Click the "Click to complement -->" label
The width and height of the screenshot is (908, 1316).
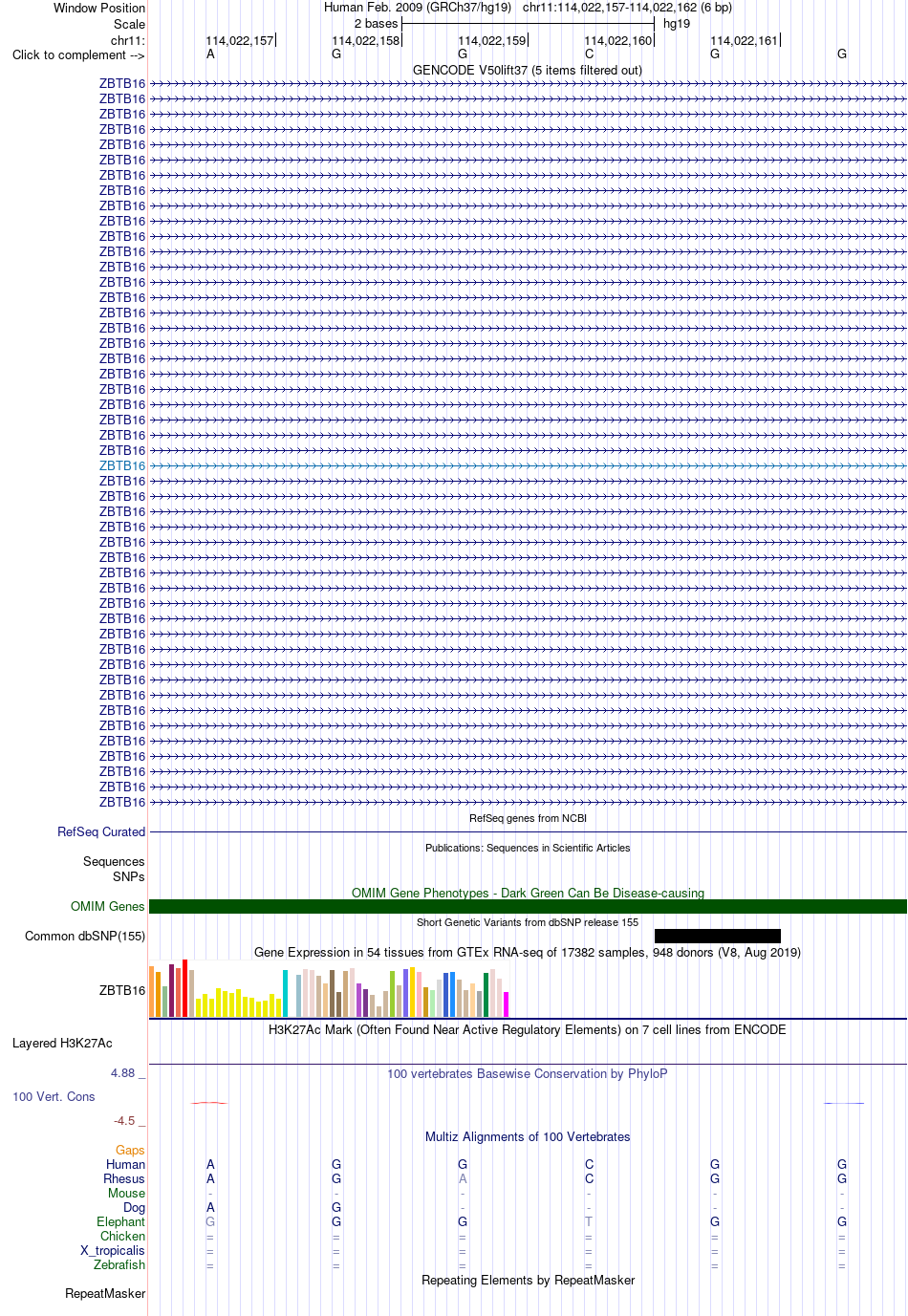pos(78,54)
